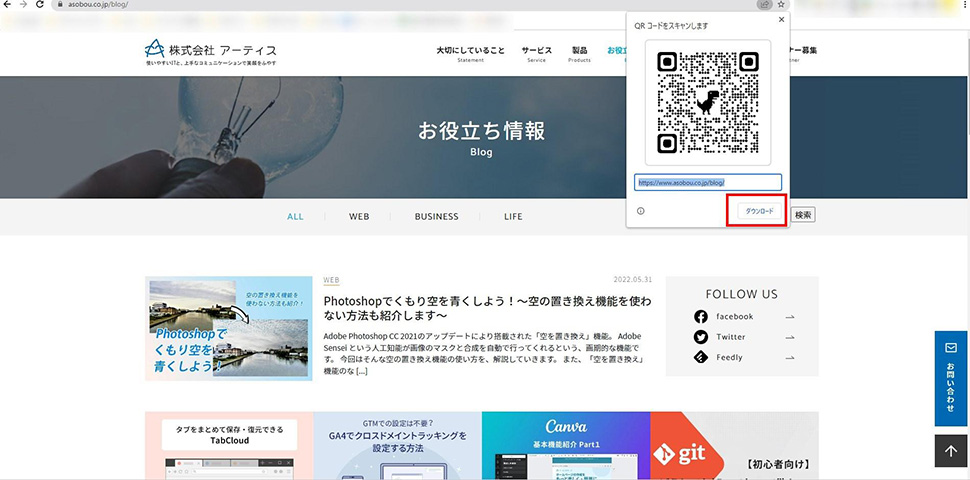This screenshot has height=480, width=970.
Task: Click the arrow beside Feedly
Action: (x=789, y=358)
